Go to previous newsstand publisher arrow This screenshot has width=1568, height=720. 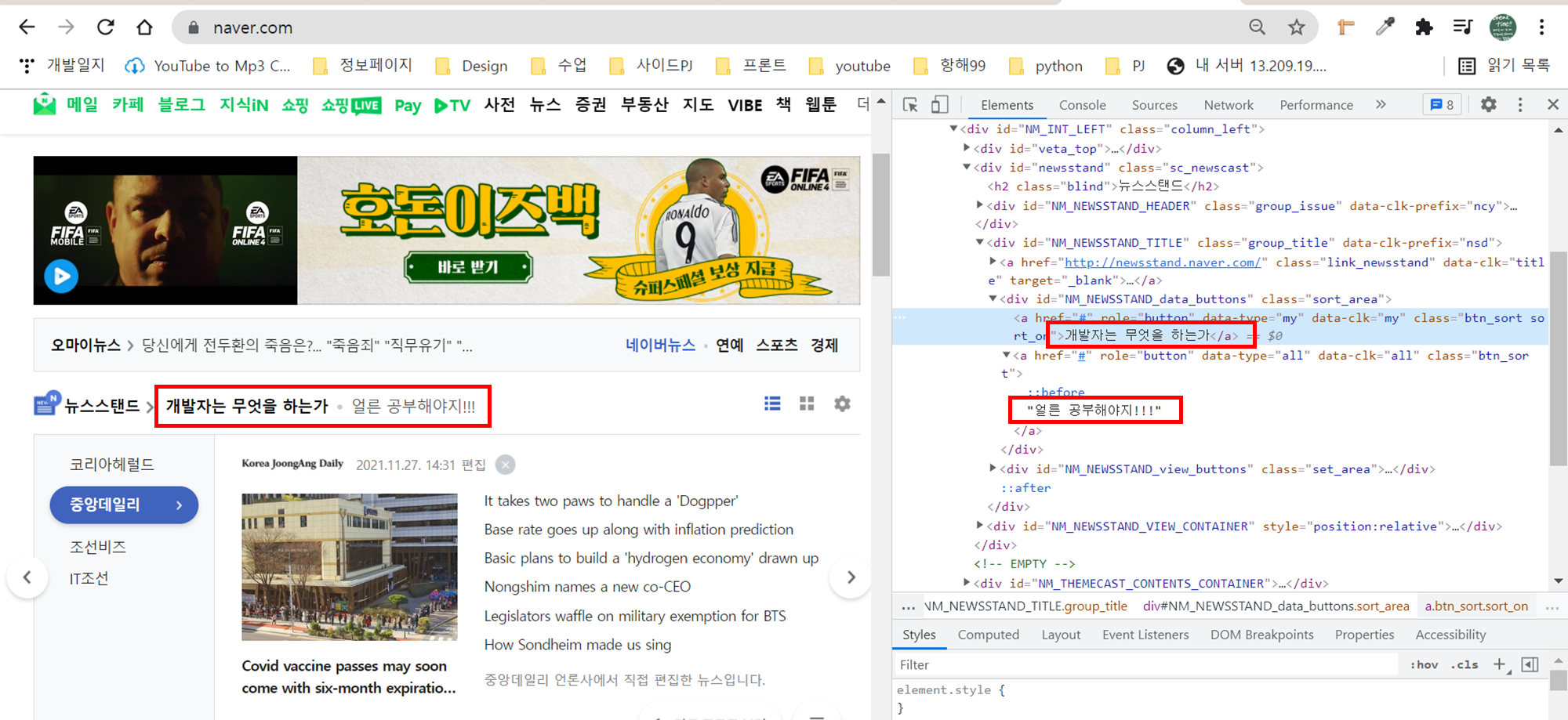click(27, 577)
